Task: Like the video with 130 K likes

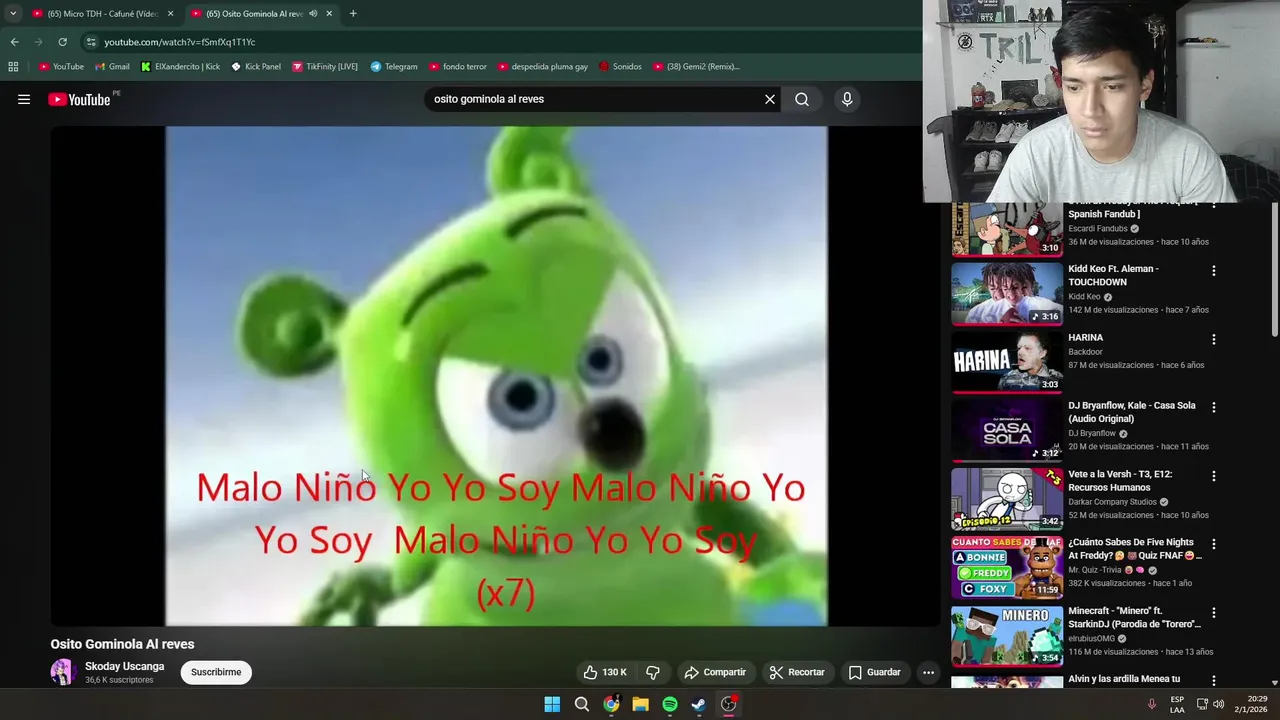Action: (x=605, y=672)
